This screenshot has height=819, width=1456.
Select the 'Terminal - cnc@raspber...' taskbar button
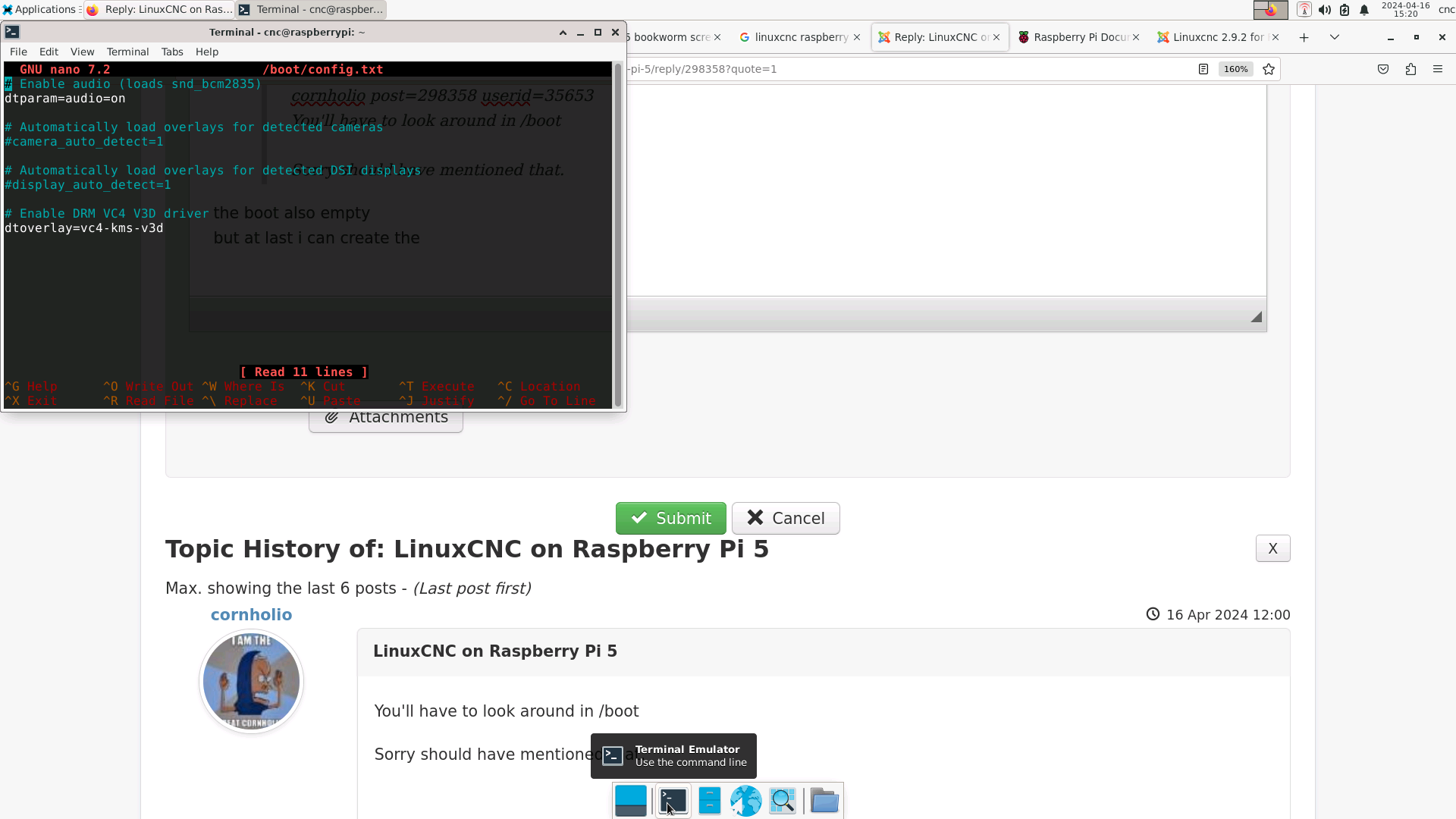(311, 10)
